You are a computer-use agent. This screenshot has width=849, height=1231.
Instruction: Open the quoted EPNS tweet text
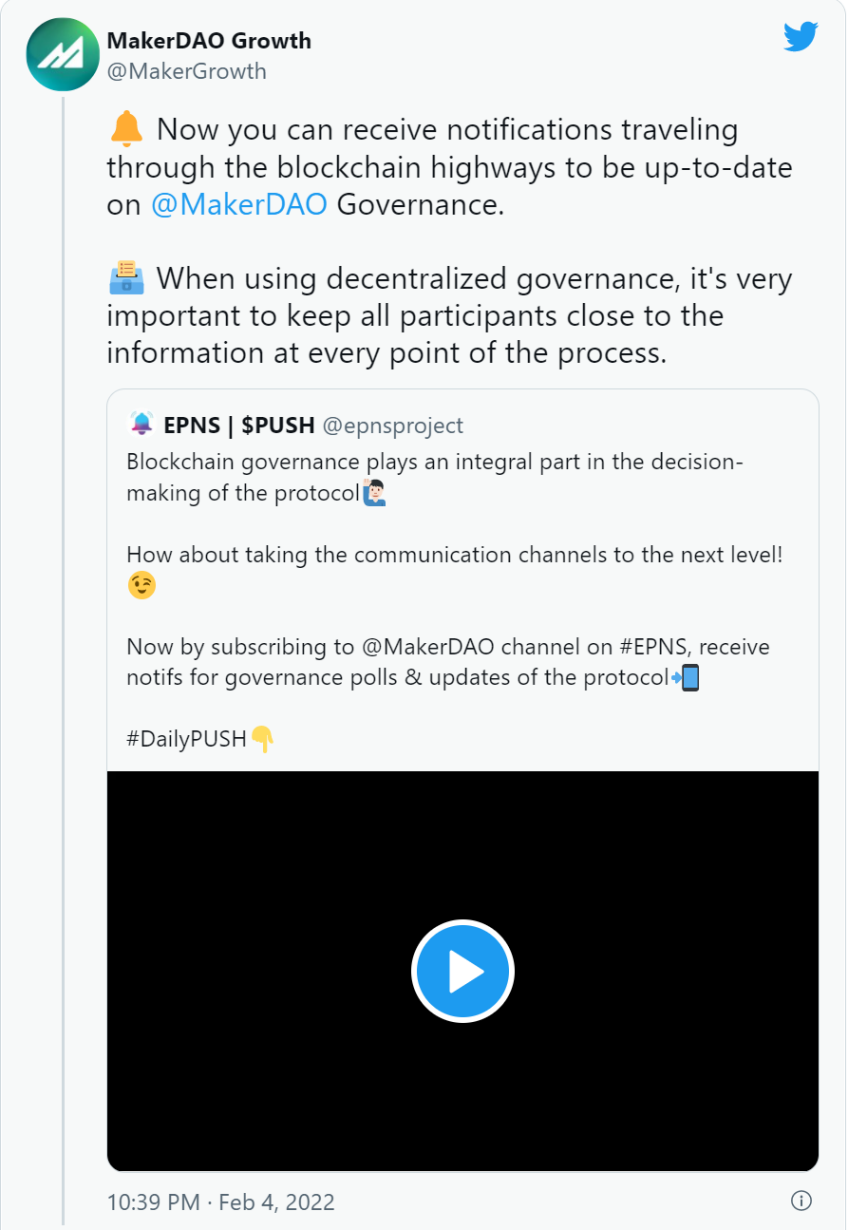click(x=455, y=600)
